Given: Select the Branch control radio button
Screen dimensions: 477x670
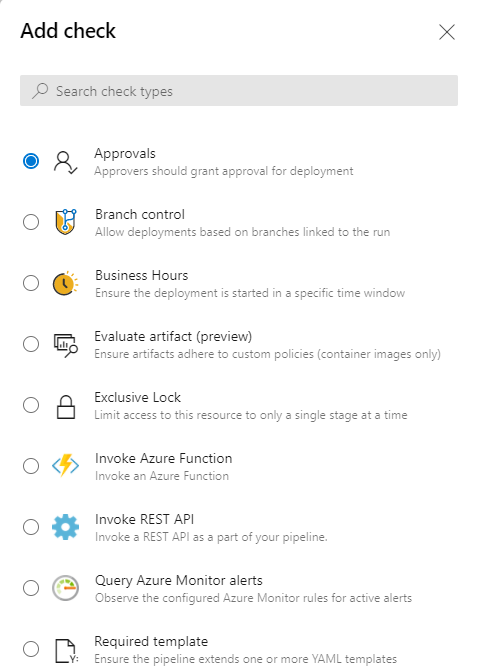Looking at the screenshot, I should pyautogui.click(x=31, y=222).
